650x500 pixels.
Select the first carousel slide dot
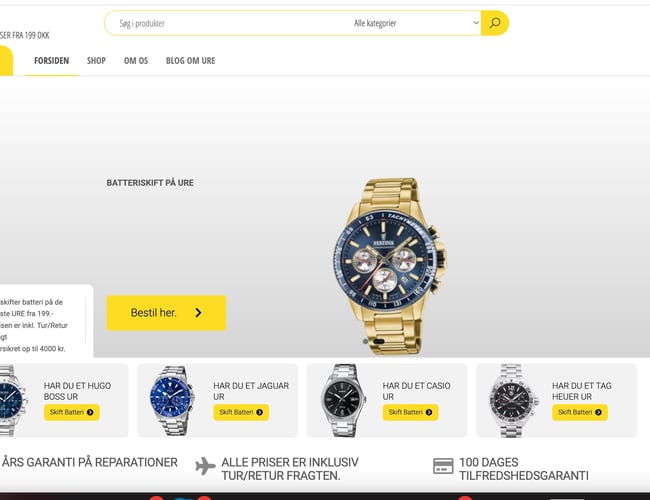[x=365, y=341]
